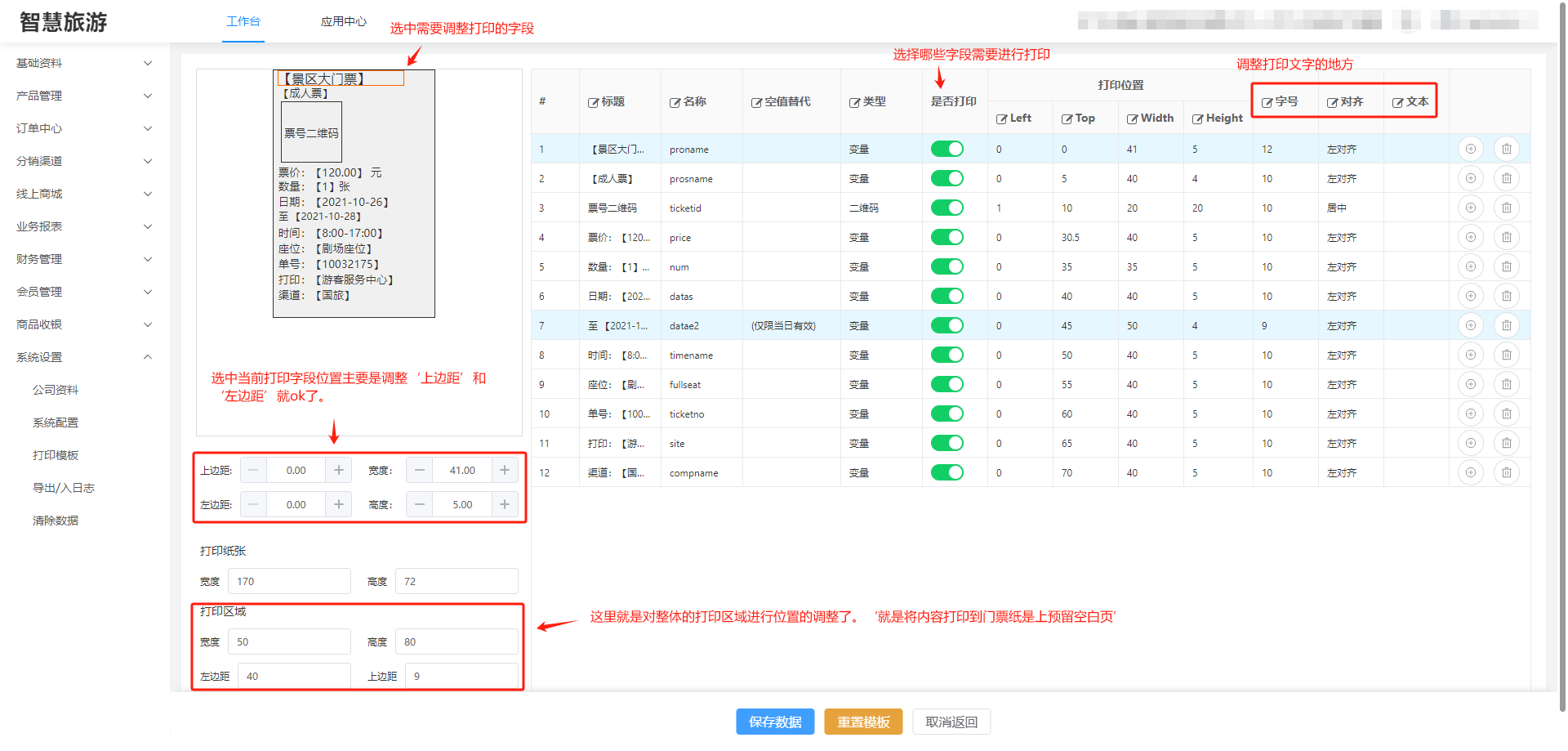This screenshot has height=751, width=1568.
Task: Click the 重置模板 button
Action: pos(862,722)
